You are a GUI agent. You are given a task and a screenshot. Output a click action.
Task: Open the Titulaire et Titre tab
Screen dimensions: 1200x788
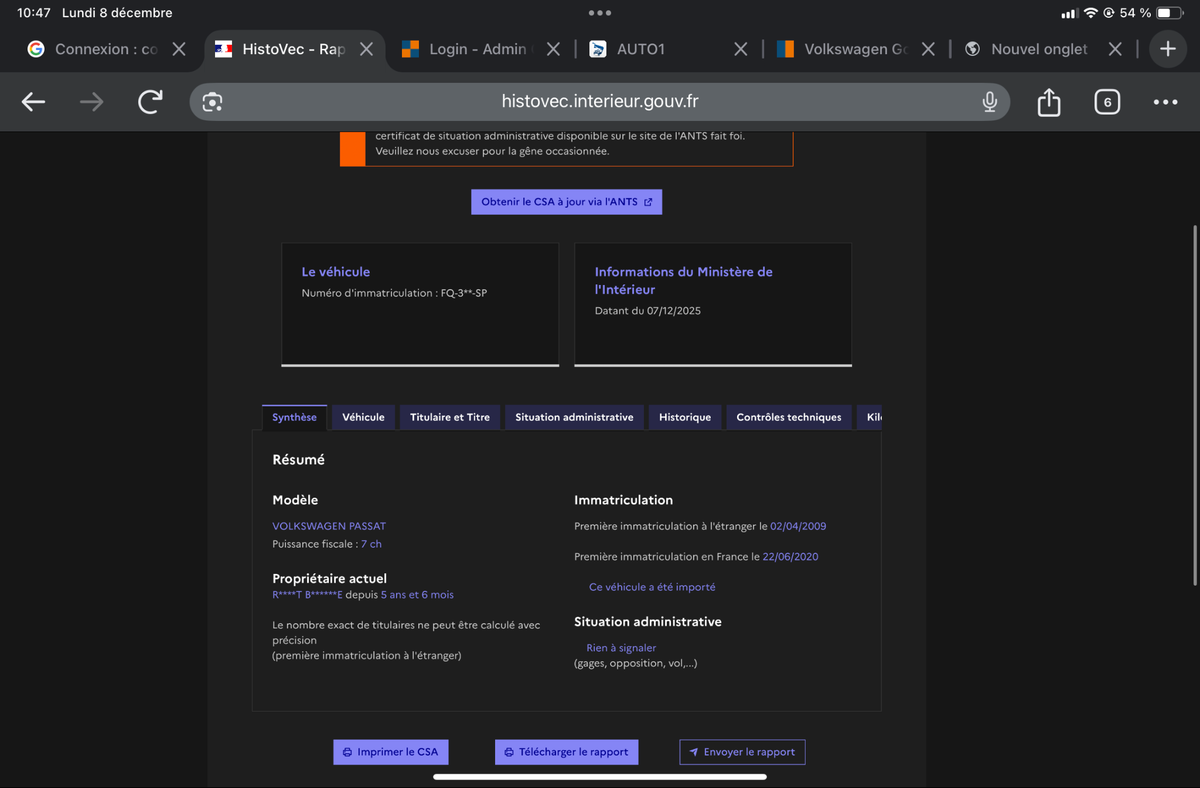449,417
